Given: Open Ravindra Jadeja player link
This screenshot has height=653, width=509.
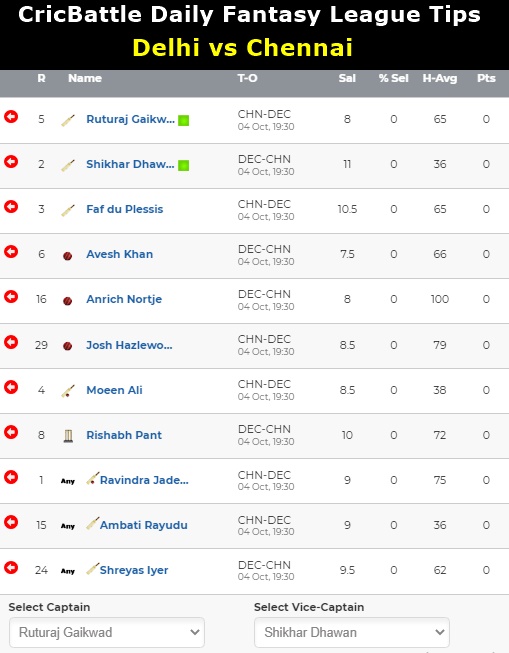Looking at the screenshot, I should click(144, 480).
